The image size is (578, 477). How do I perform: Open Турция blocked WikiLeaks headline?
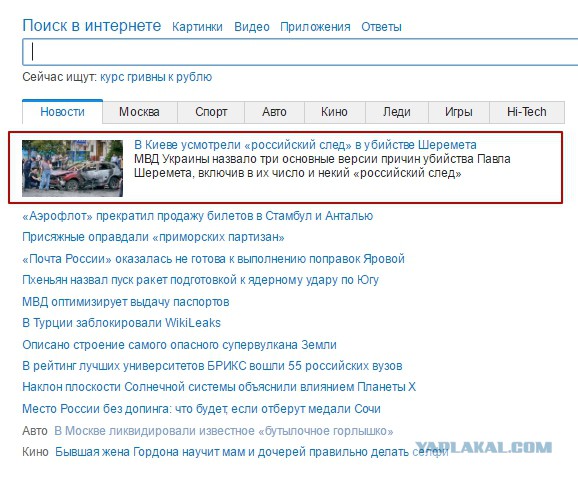coord(121,323)
